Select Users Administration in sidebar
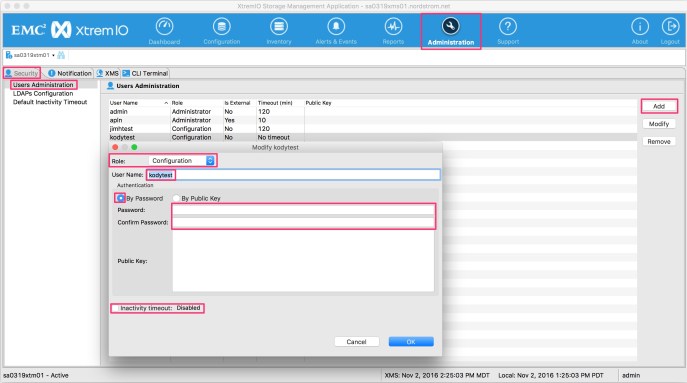The width and height of the screenshot is (687, 383). [x=43, y=85]
